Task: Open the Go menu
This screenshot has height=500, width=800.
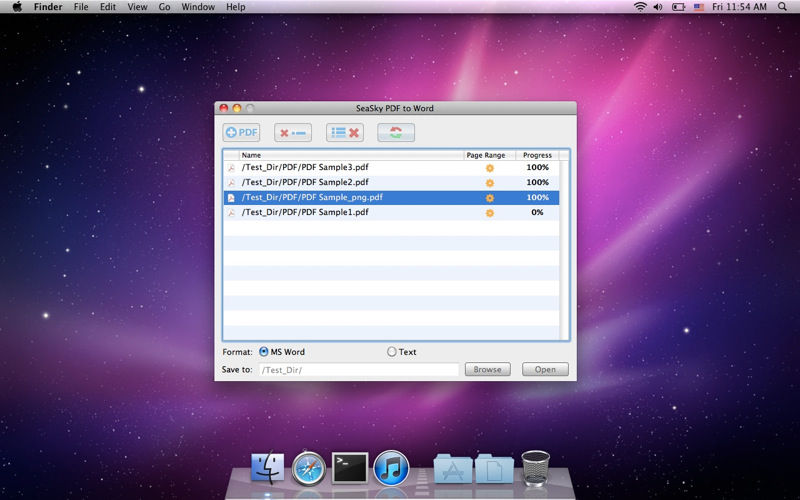Action: coord(164,7)
